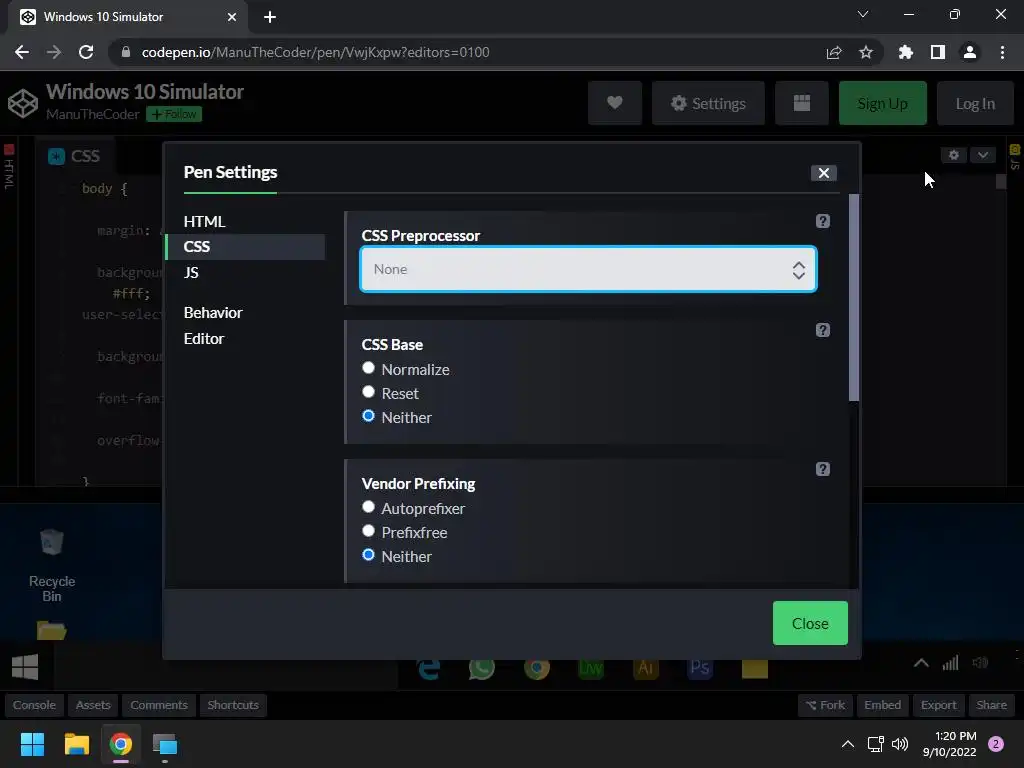Open CSS Base help question icon
This screenshot has height=768, width=1024.
point(823,330)
